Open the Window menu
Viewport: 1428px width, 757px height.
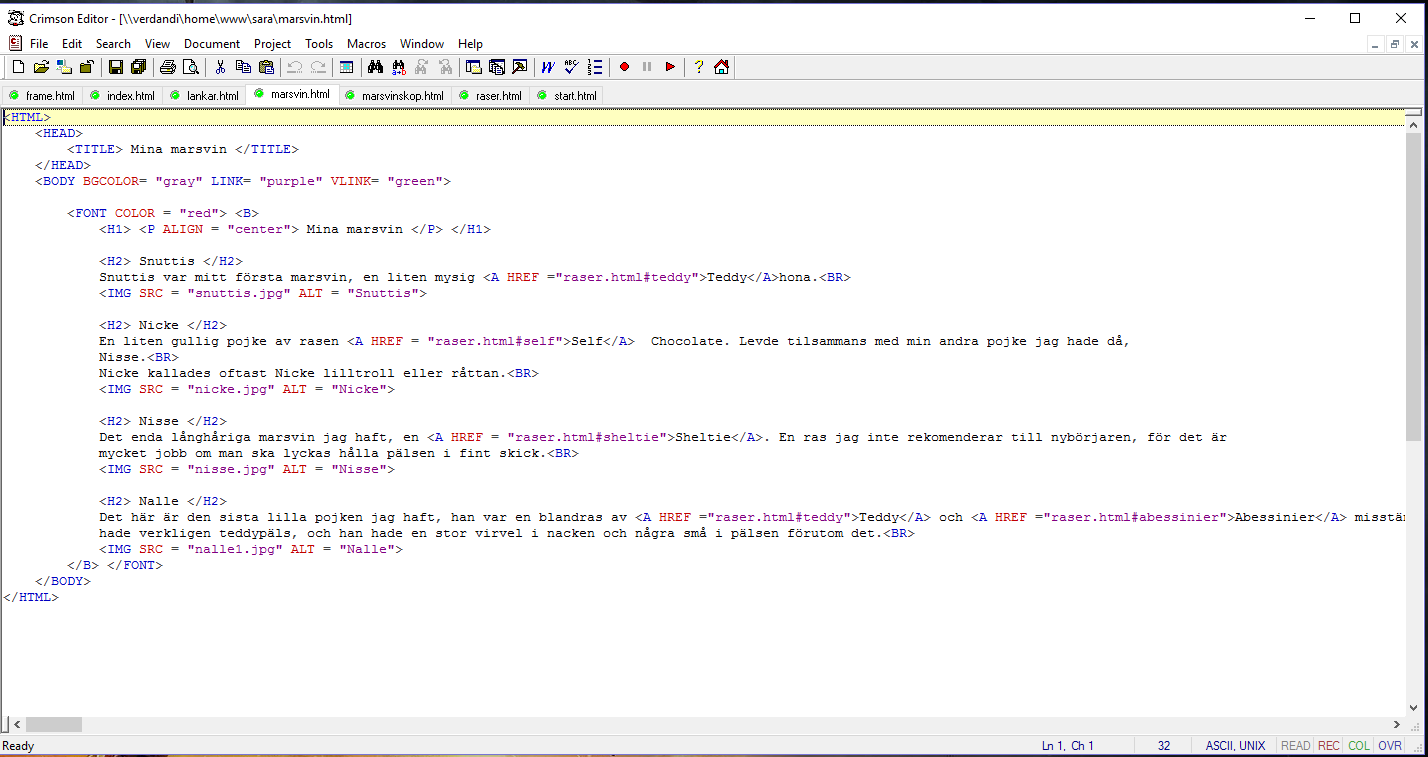click(422, 44)
